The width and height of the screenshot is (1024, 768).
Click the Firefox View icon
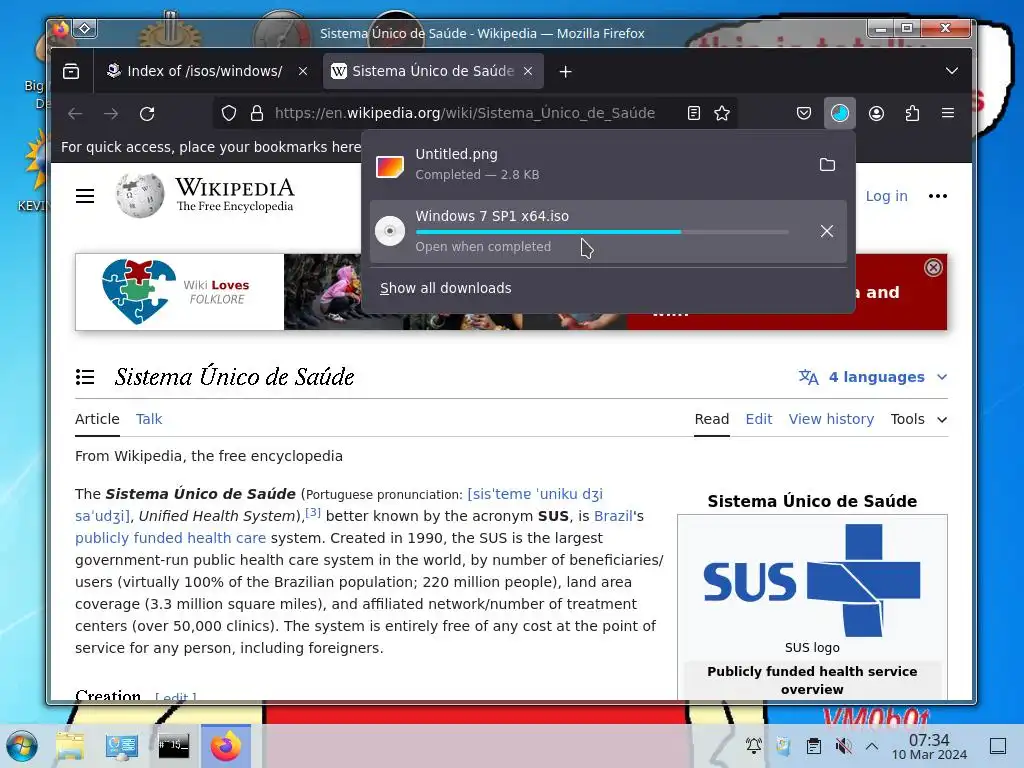(71, 71)
